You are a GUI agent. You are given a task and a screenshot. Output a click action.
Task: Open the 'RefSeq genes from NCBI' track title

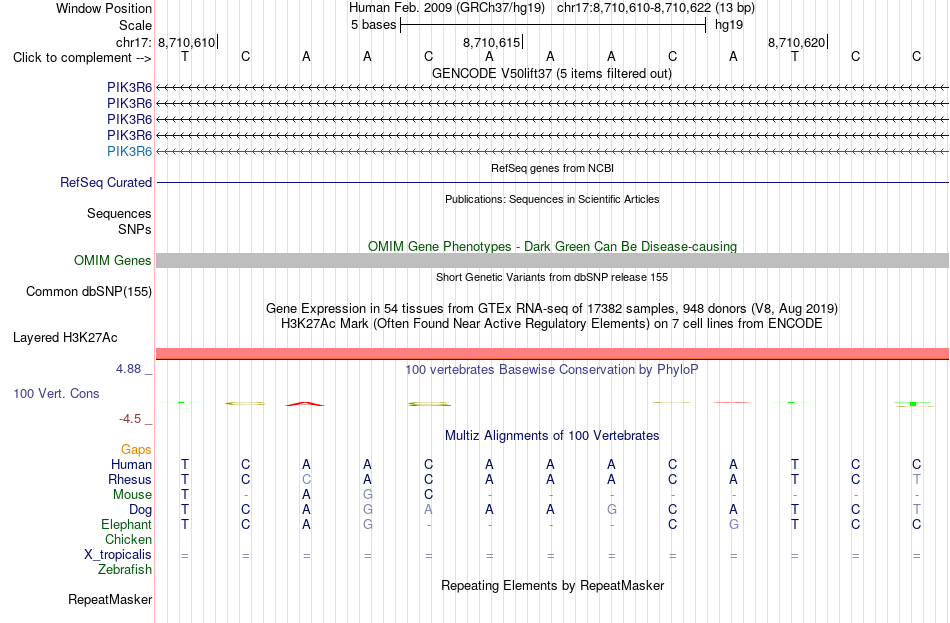point(552,168)
